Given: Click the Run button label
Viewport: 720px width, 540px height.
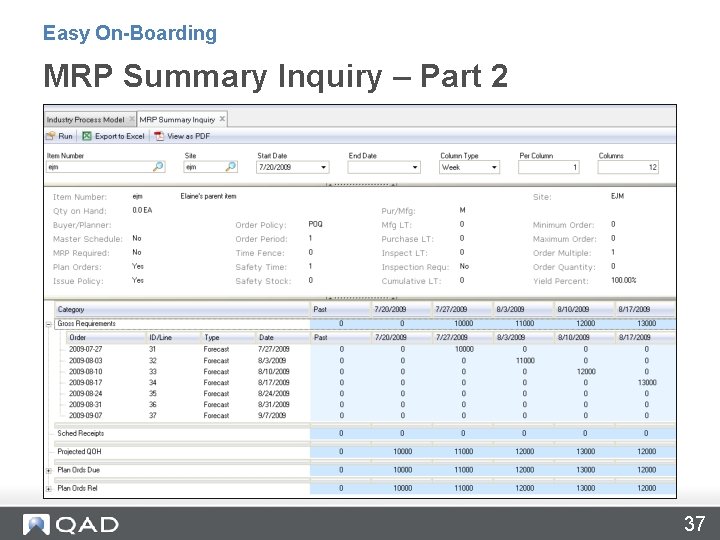Looking at the screenshot, I should 65,136.
